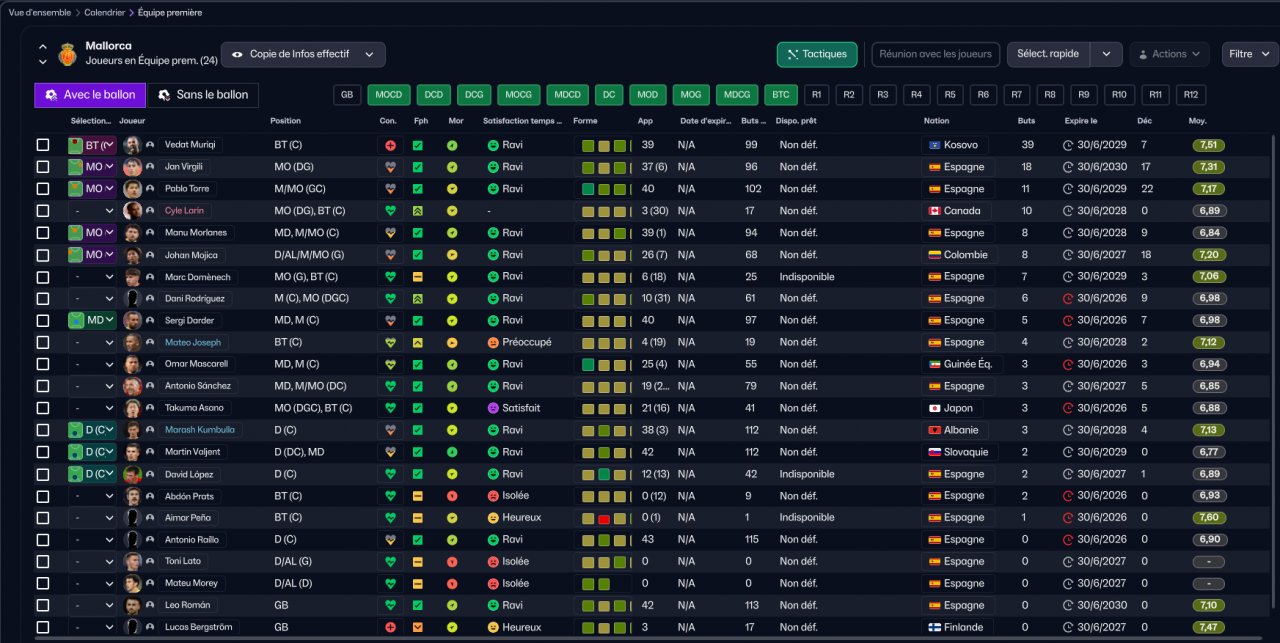This screenshot has width=1280, height=643.
Task: Click the Sélect. rapide button
Action: coord(1049,54)
